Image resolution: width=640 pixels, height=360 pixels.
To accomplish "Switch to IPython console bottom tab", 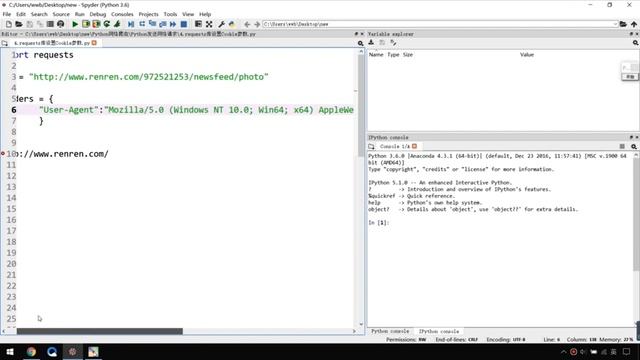I will click(439, 331).
